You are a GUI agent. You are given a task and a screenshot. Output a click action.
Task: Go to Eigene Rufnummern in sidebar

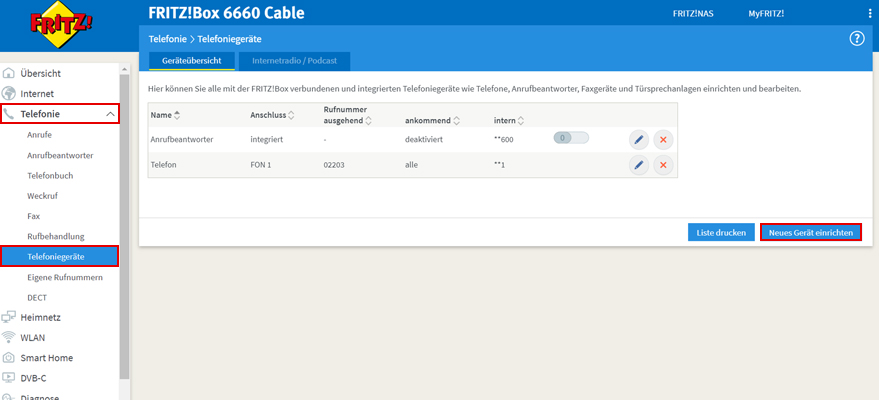65,277
